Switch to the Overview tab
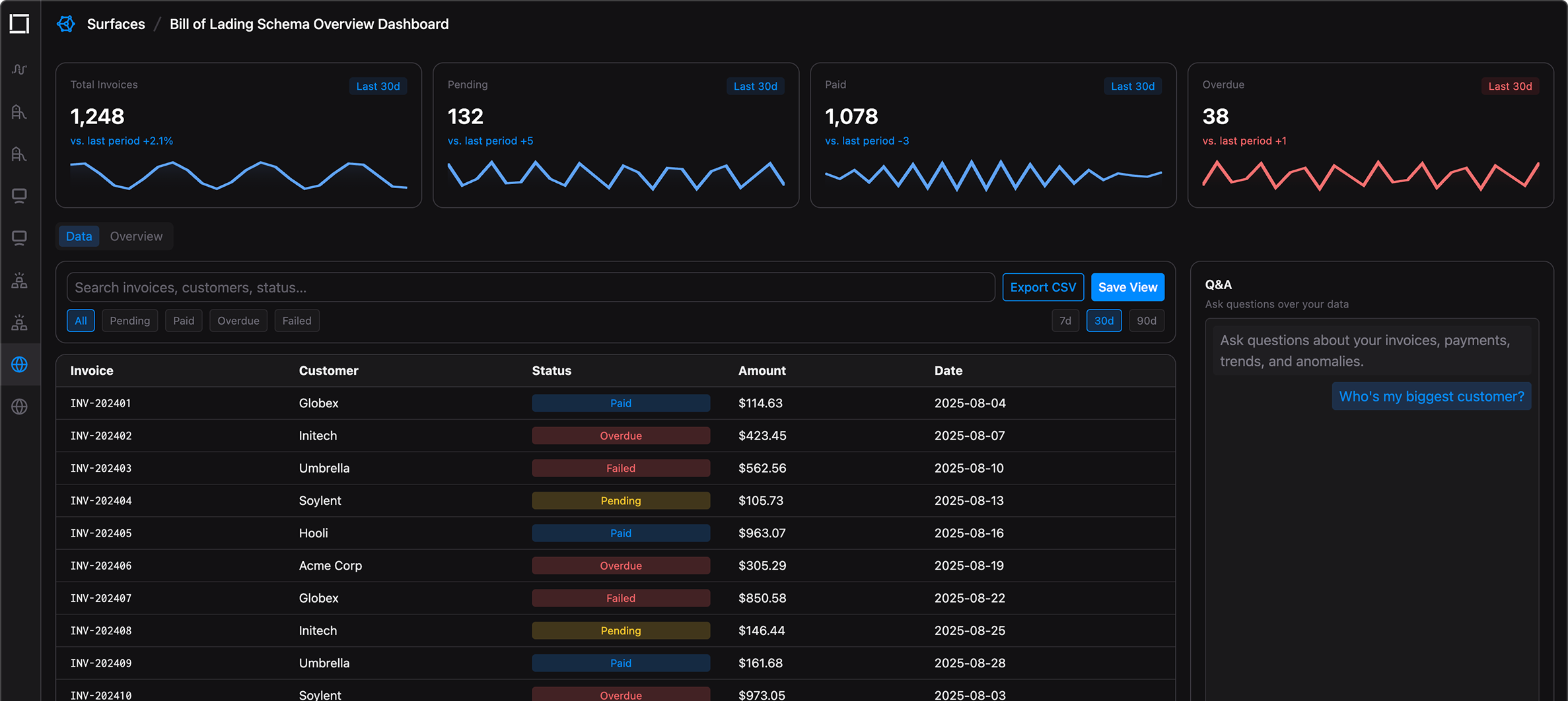Screen dimensions: 1568x701 click(136, 236)
